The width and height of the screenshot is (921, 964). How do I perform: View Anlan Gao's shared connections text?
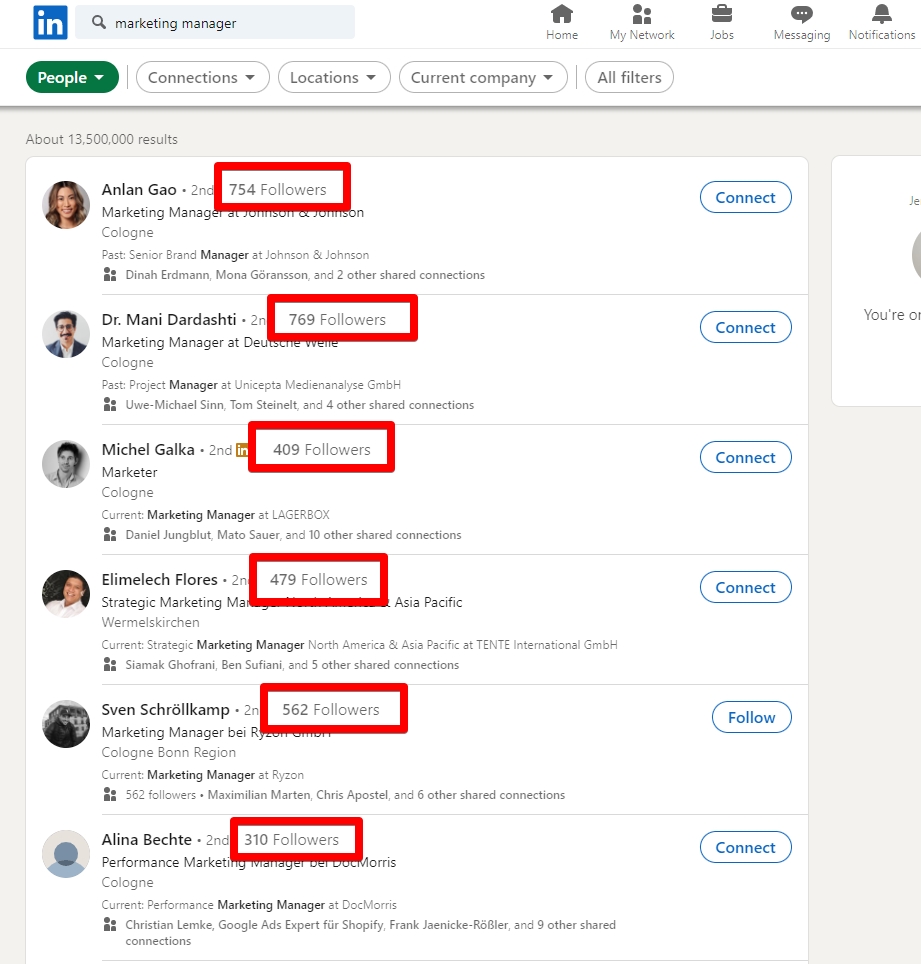pyautogui.click(x=305, y=275)
